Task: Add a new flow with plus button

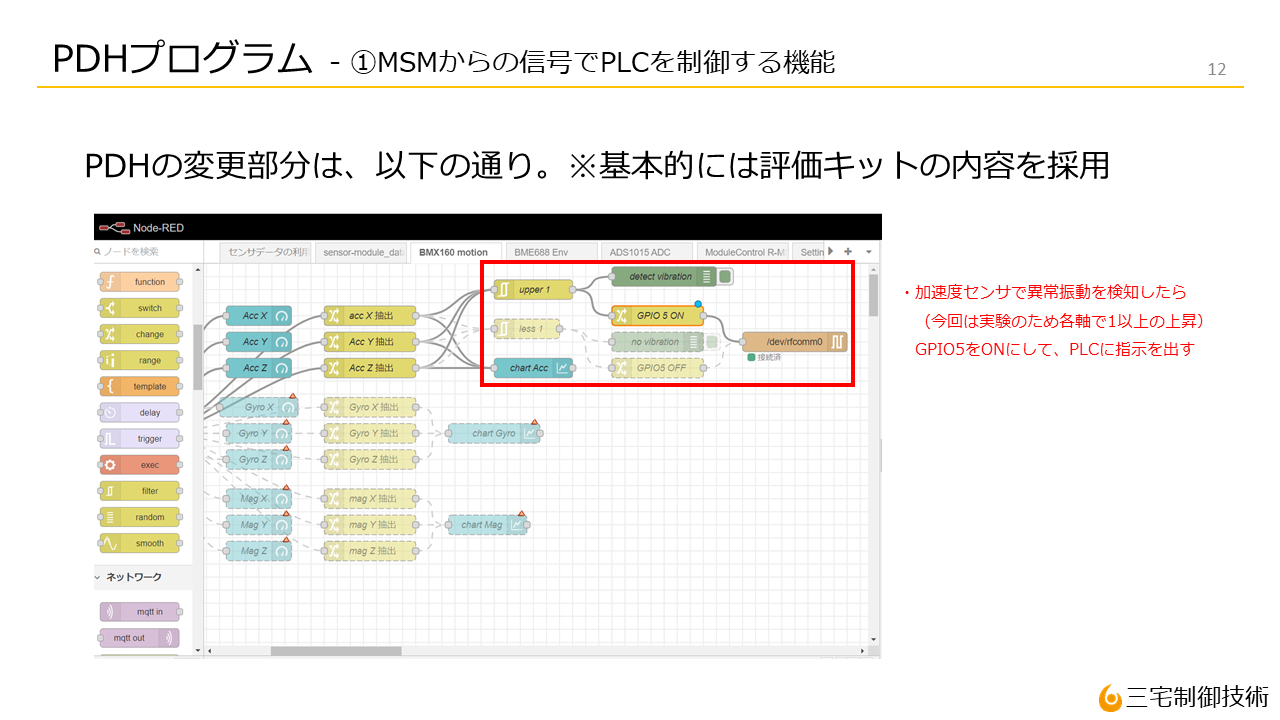Action: 848,252
